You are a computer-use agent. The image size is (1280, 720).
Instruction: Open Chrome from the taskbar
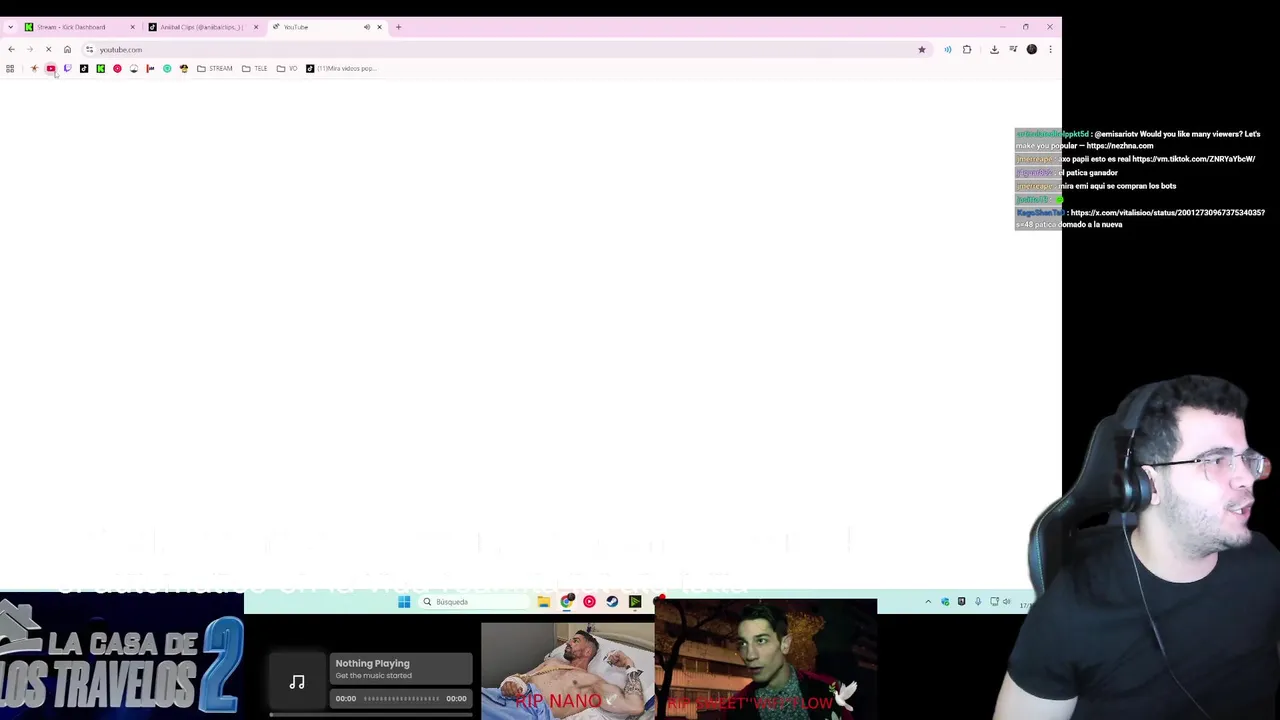click(x=567, y=602)
